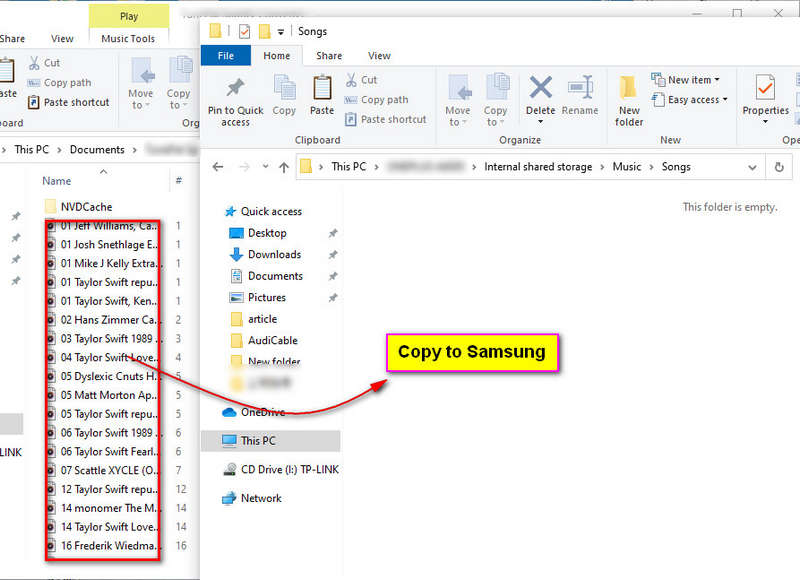800x580 pixels.
Task: Select file 06 Taylor Swift Fearl..
Action: click(102, 451)
